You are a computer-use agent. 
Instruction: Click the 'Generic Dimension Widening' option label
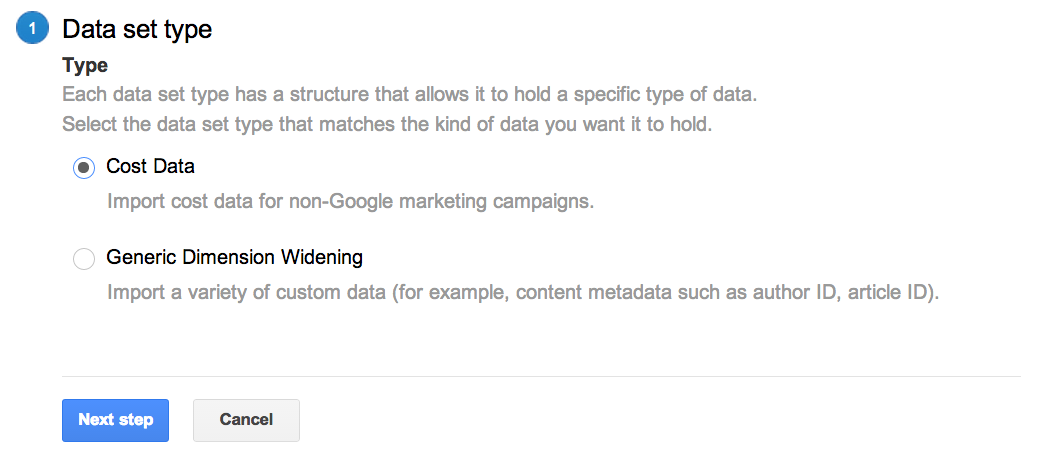[234, 258]
